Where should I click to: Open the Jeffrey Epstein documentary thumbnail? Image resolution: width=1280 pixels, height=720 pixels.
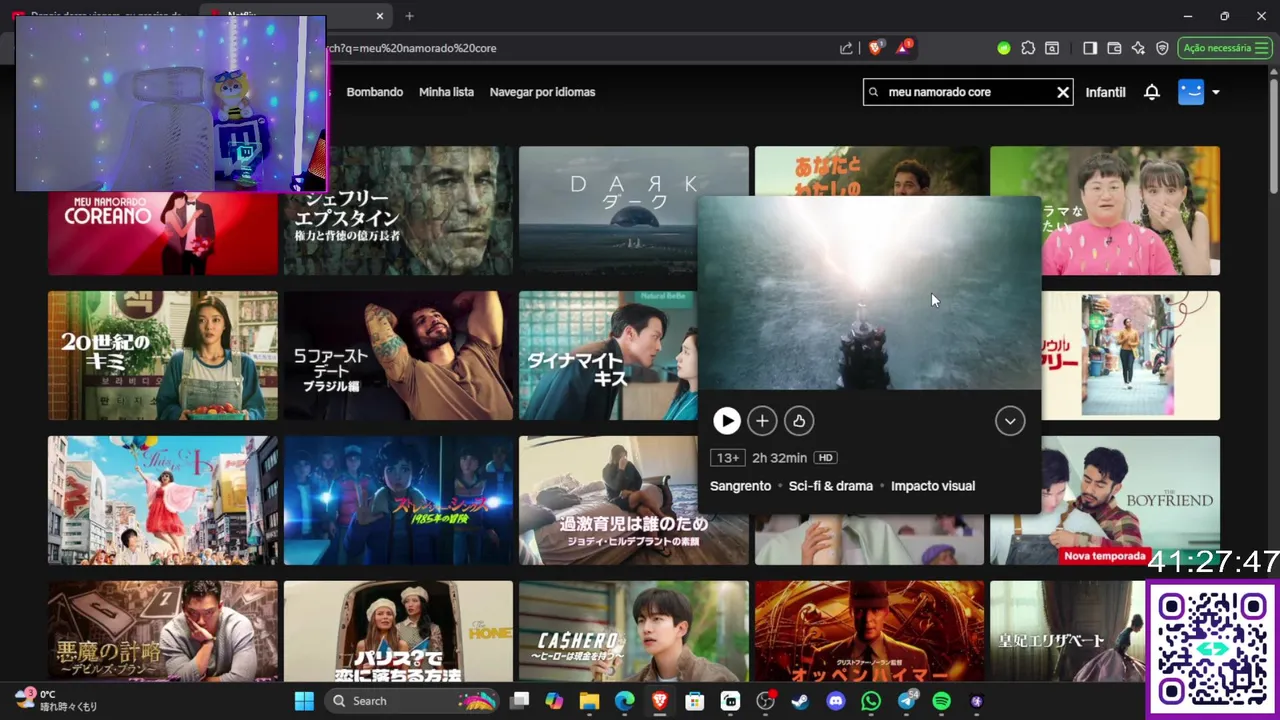click(x=398, y=211)
